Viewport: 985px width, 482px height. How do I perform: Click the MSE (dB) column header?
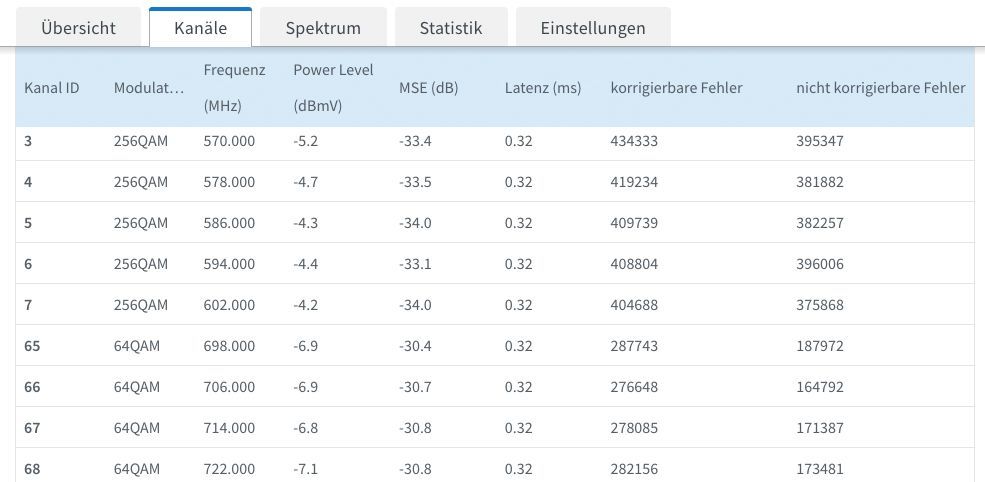click(428, 88)
